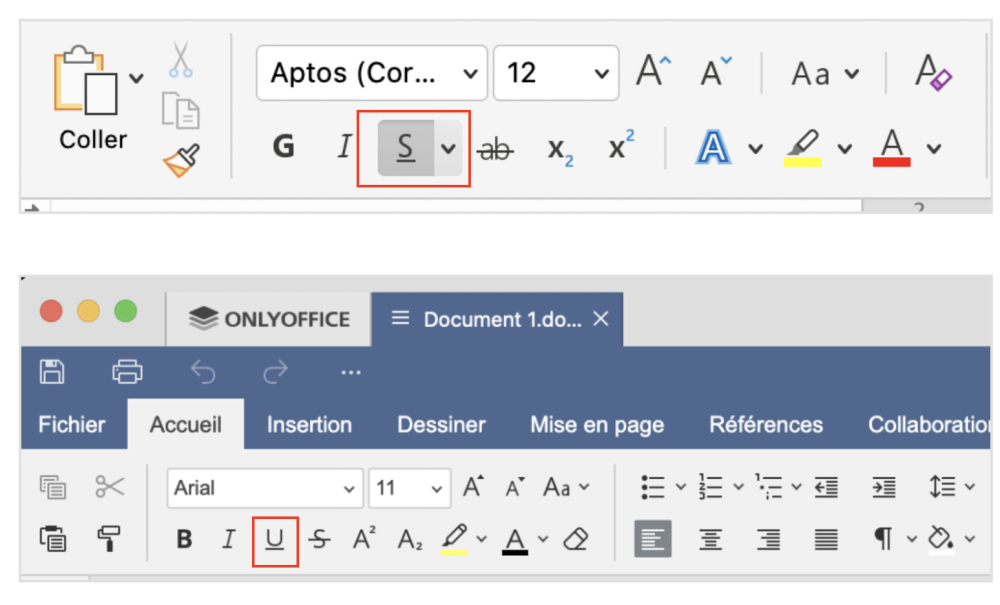Click the purple eraser clear formatting icon
Image resolution: width=1000 pixels, height=605 pixels.
[935, 73]
